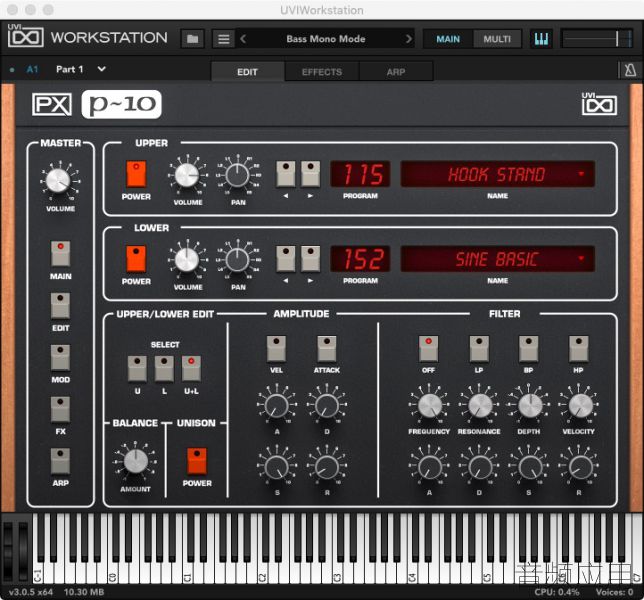Click the Balance amount knob
This screenshot has width=644, height=600.
pos(136,461)
